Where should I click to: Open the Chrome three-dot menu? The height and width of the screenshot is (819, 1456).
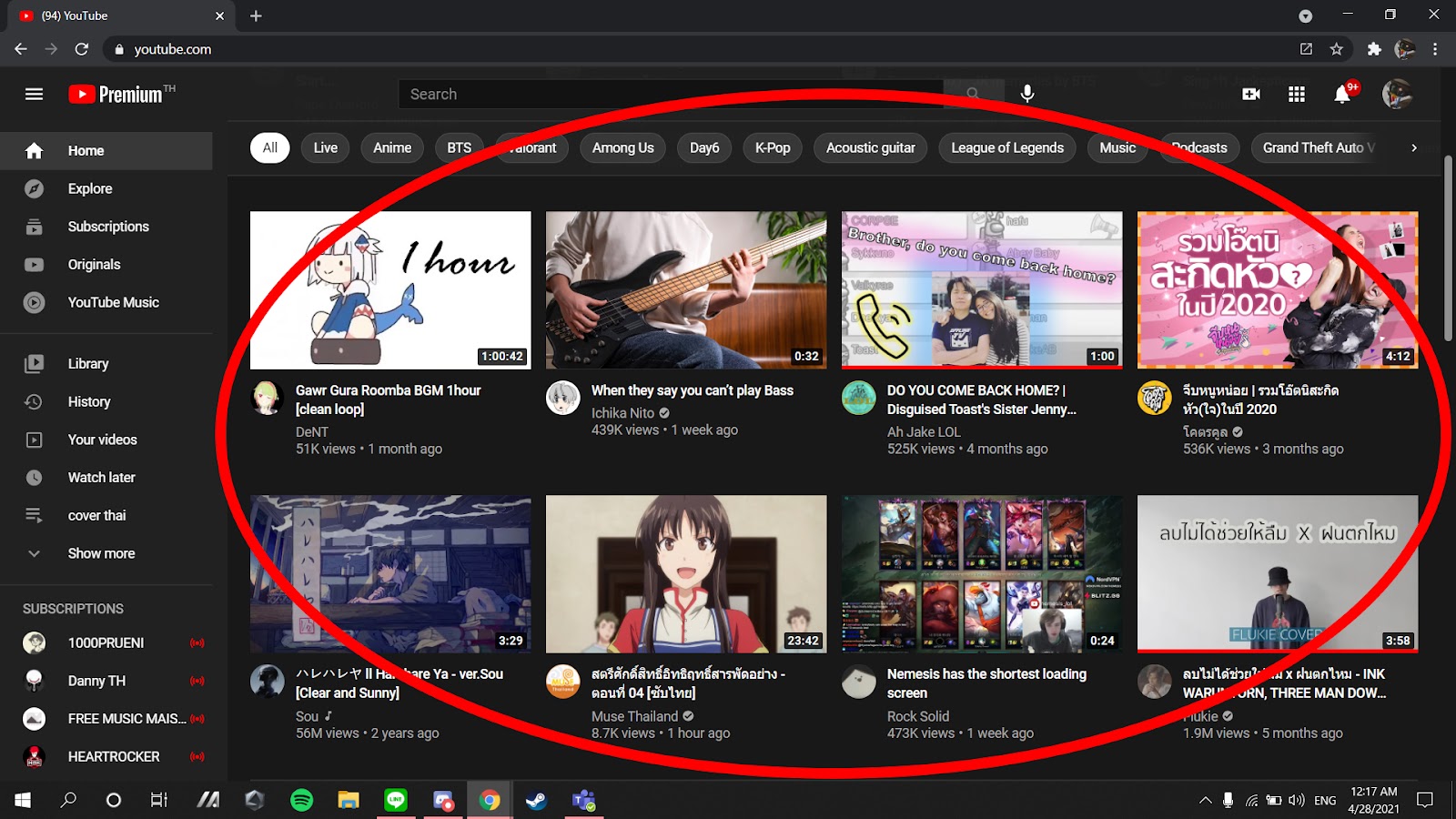(x=1435, y=49)
